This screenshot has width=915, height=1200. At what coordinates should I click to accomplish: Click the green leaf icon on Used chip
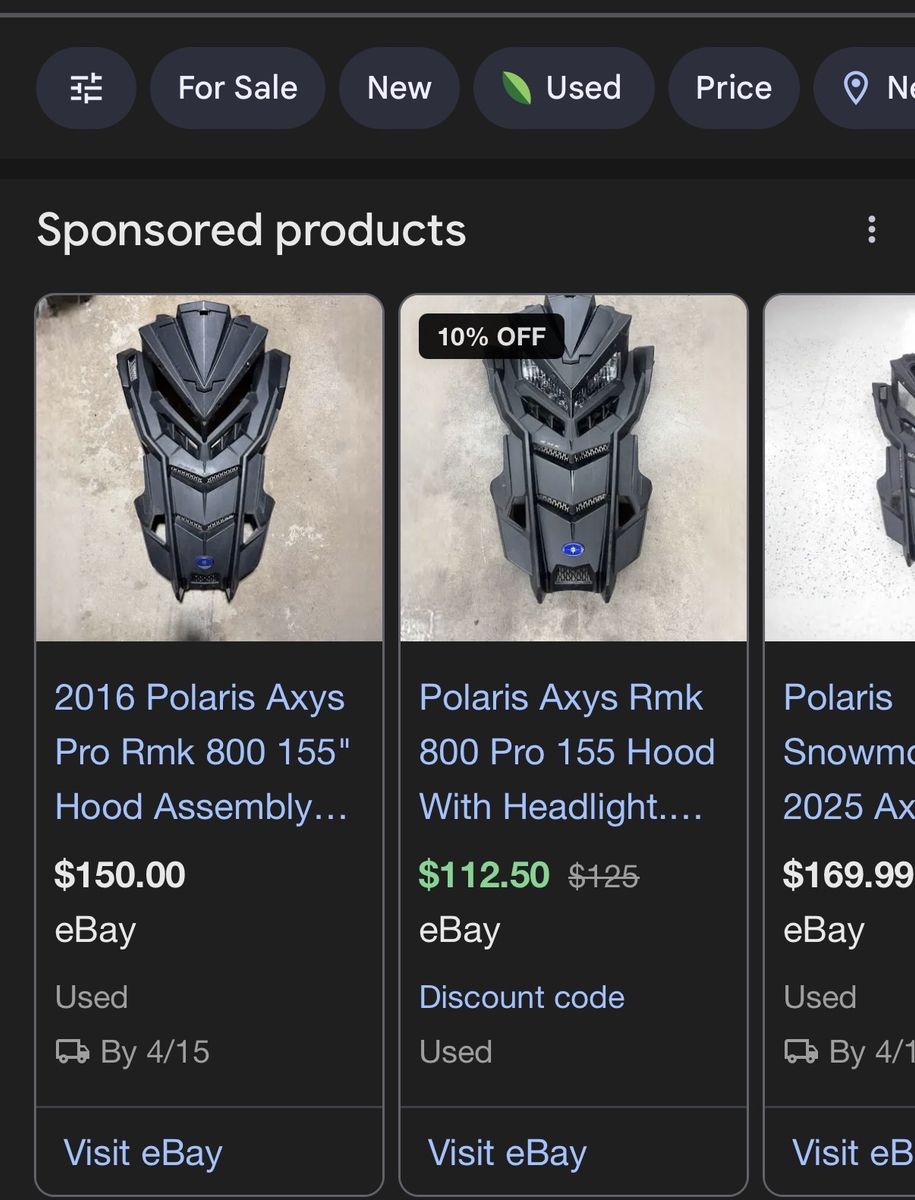(517, 88)
